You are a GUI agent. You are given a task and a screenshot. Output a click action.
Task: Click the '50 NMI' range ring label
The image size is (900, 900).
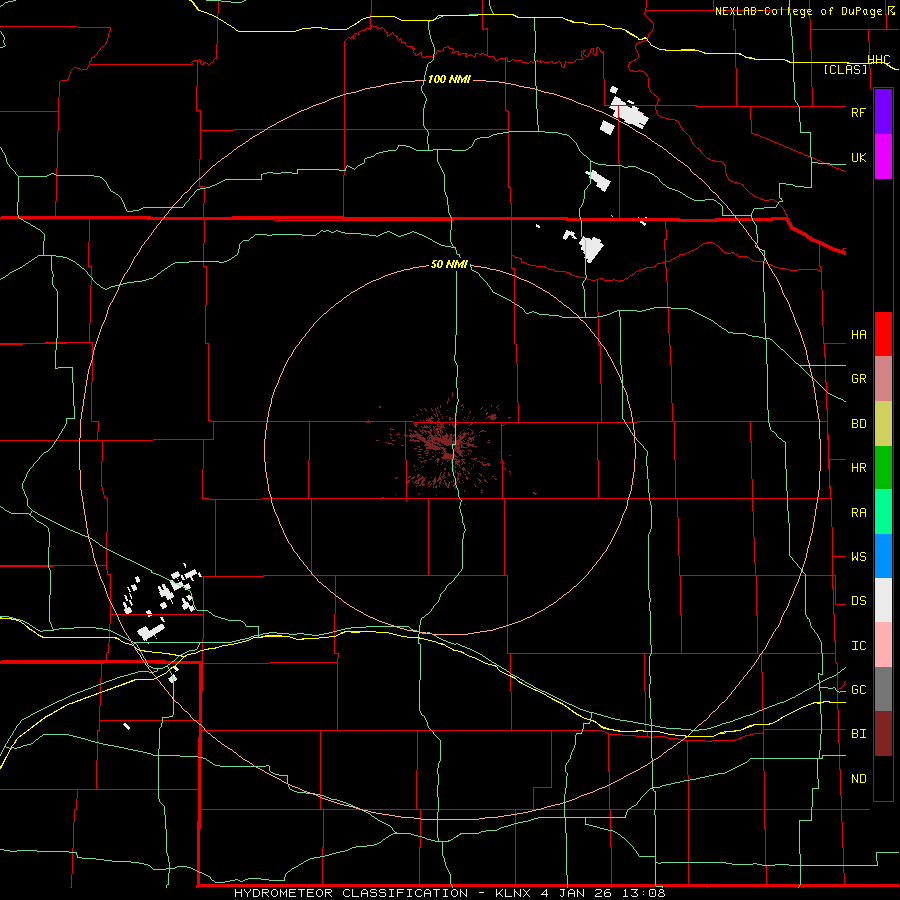[449, 264]
